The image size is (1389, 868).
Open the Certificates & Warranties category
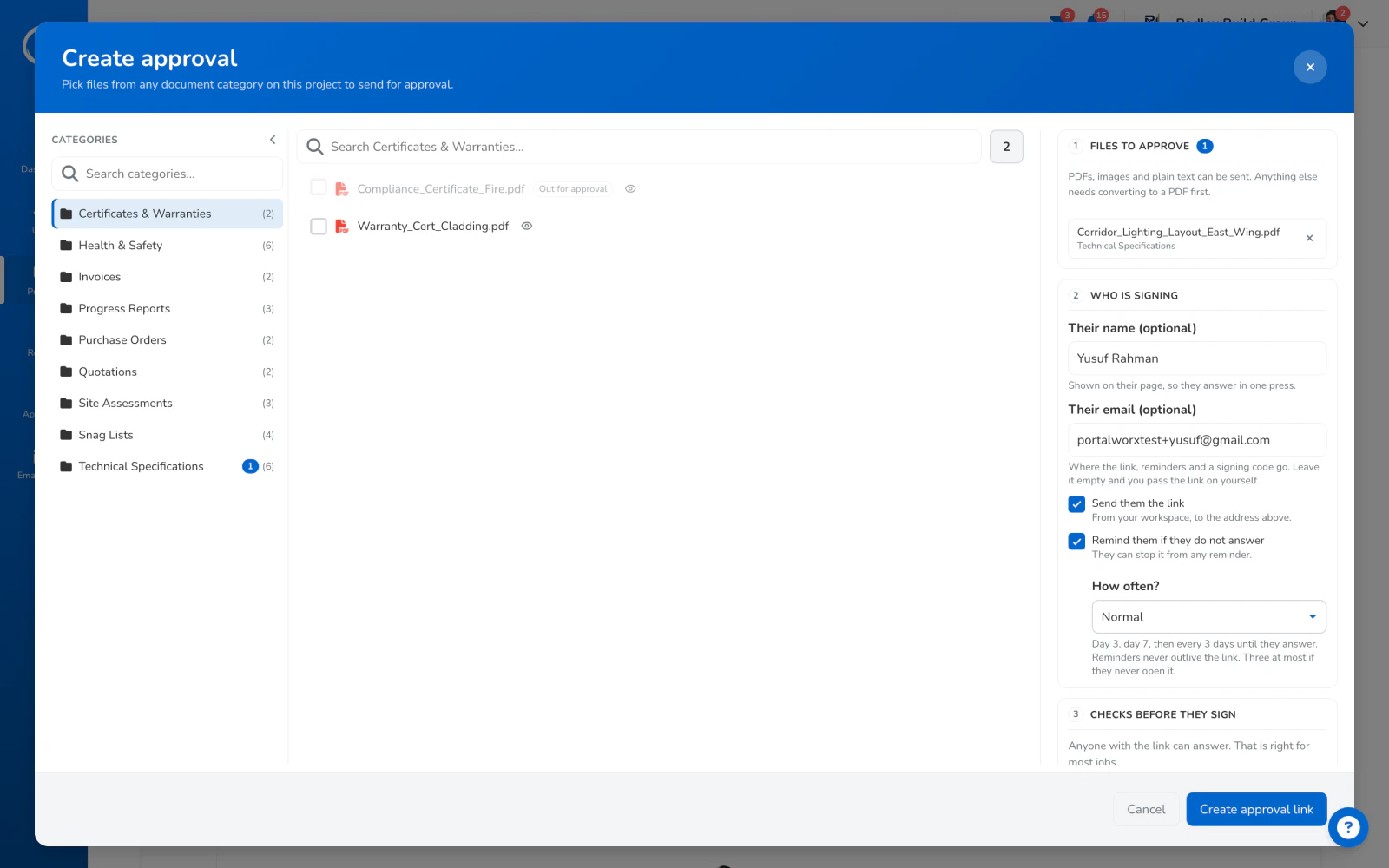pyautogui.click(x=168, y=214)
